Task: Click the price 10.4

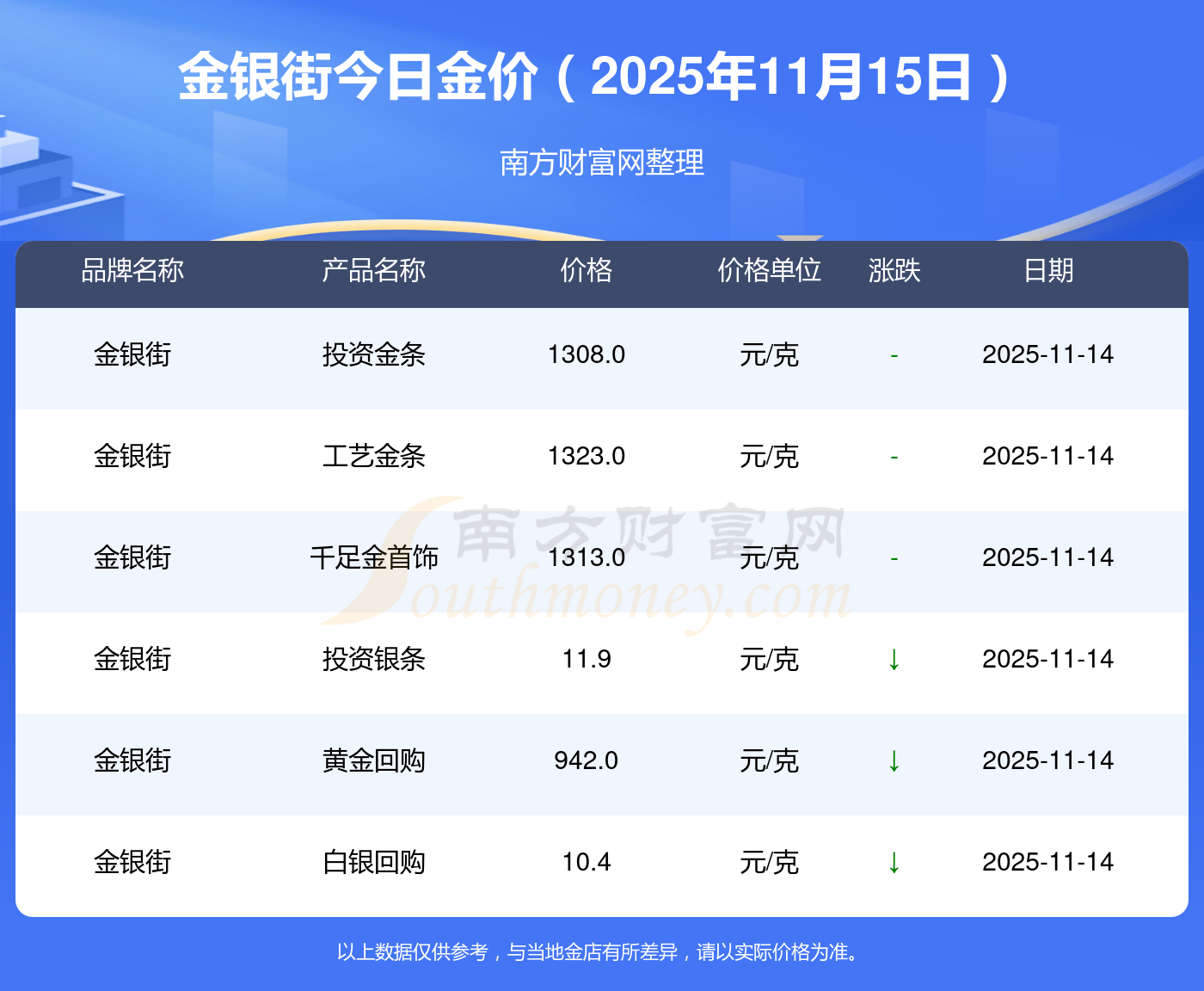Action: 587,862
